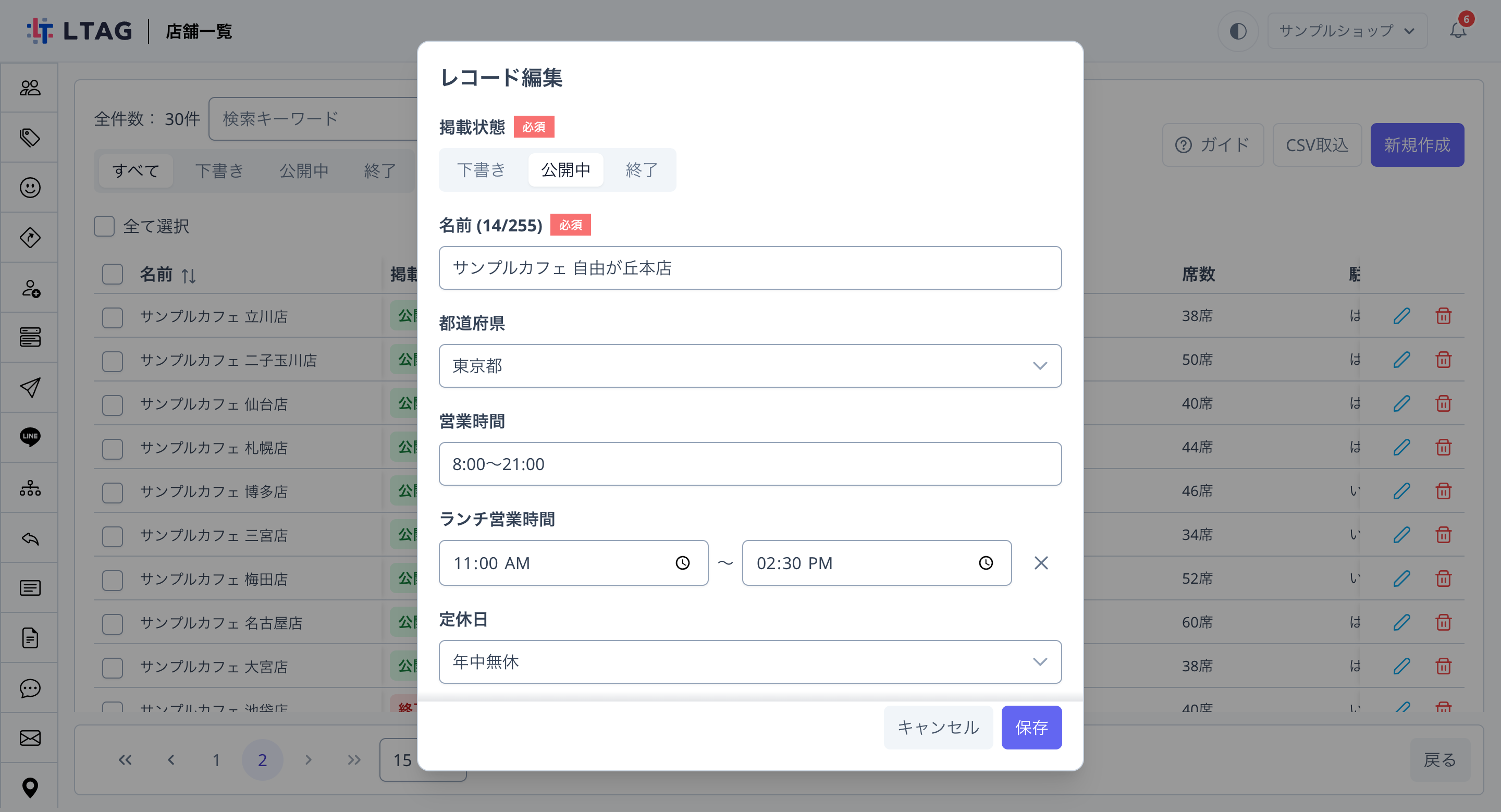
Task: Open the hierarchy tree icon in sidebar
Action: 30,487
